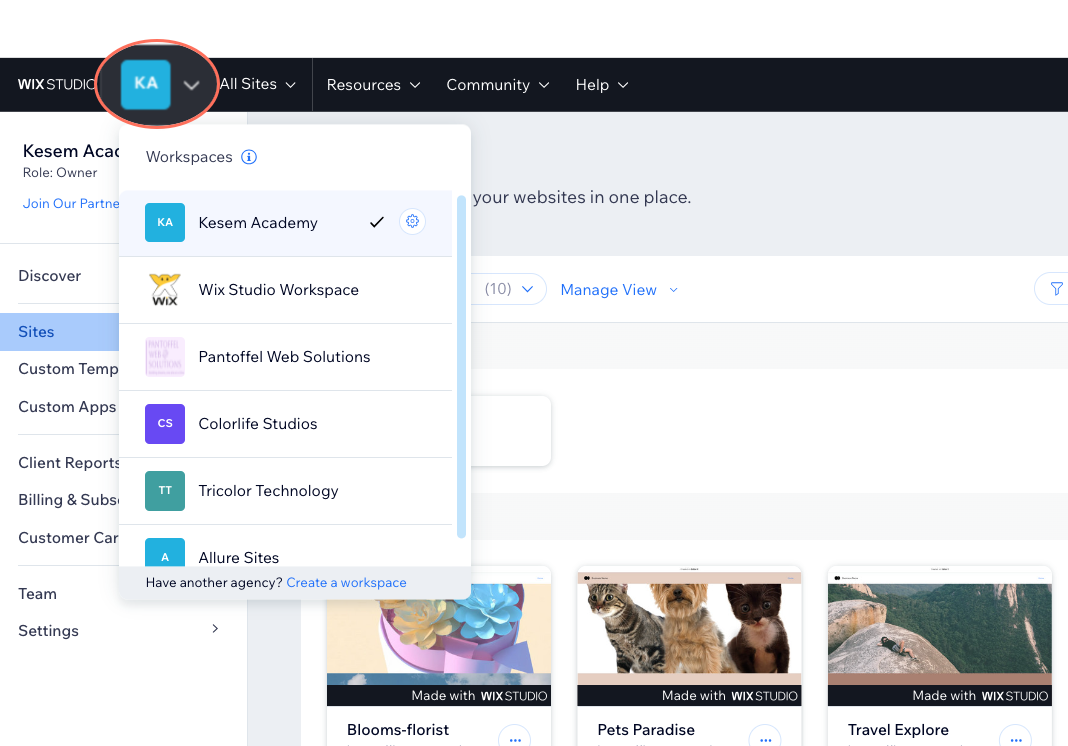This screenshot has height=746, width=1068.
Task: Click the Join Our Partner link
Action: (x=71, y=204)
